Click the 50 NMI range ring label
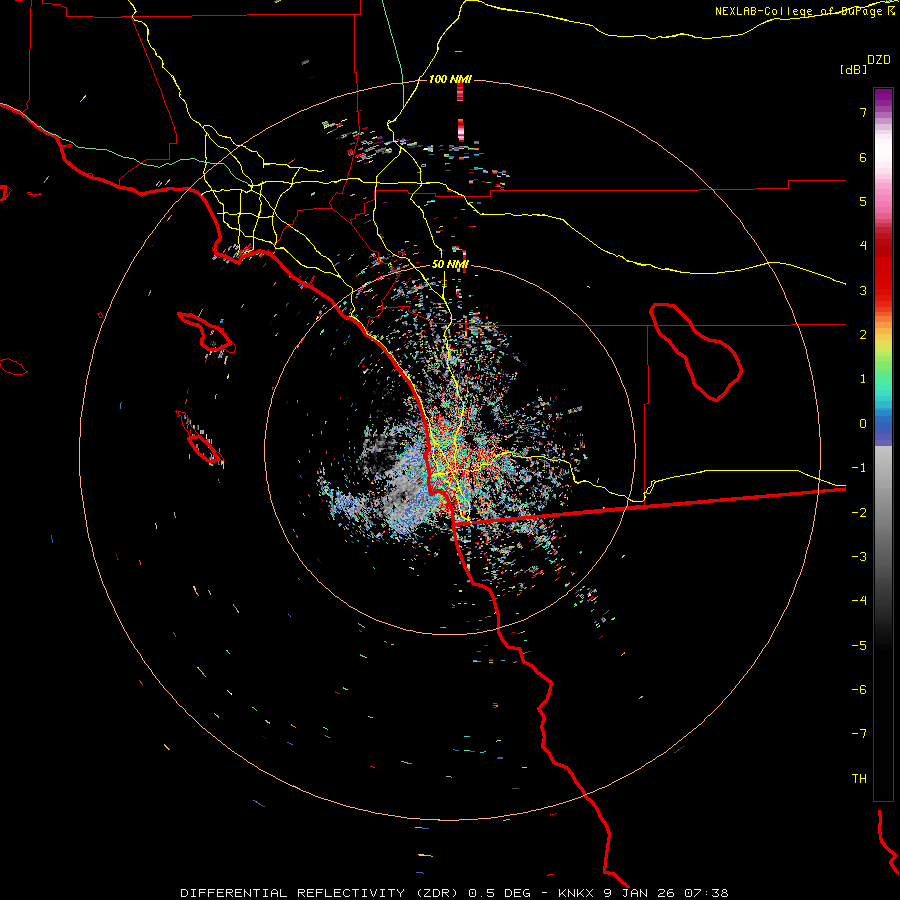The image size is (900, 900). [x=450, y=264]
